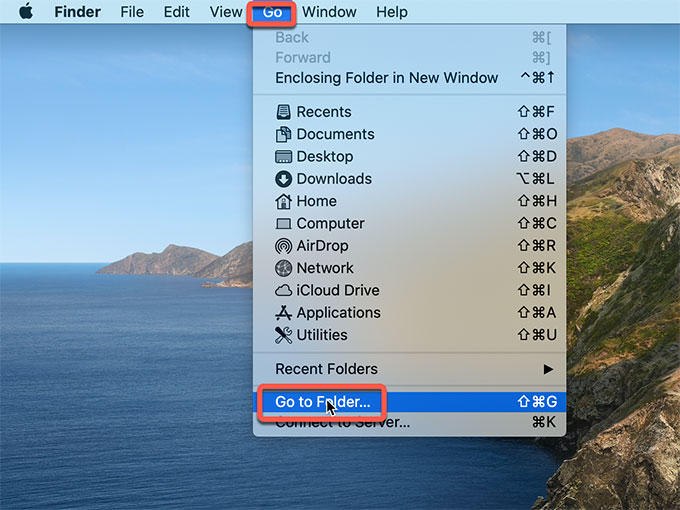Open the File menu

[132, 12]
